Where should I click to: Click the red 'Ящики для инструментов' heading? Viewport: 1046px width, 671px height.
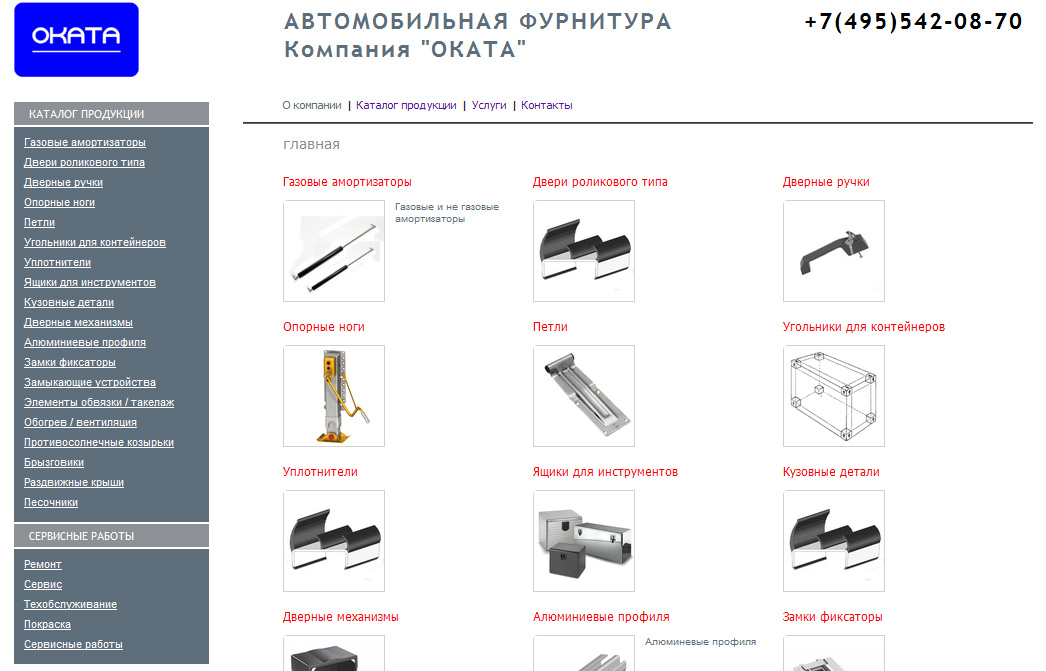coord(605,472)
